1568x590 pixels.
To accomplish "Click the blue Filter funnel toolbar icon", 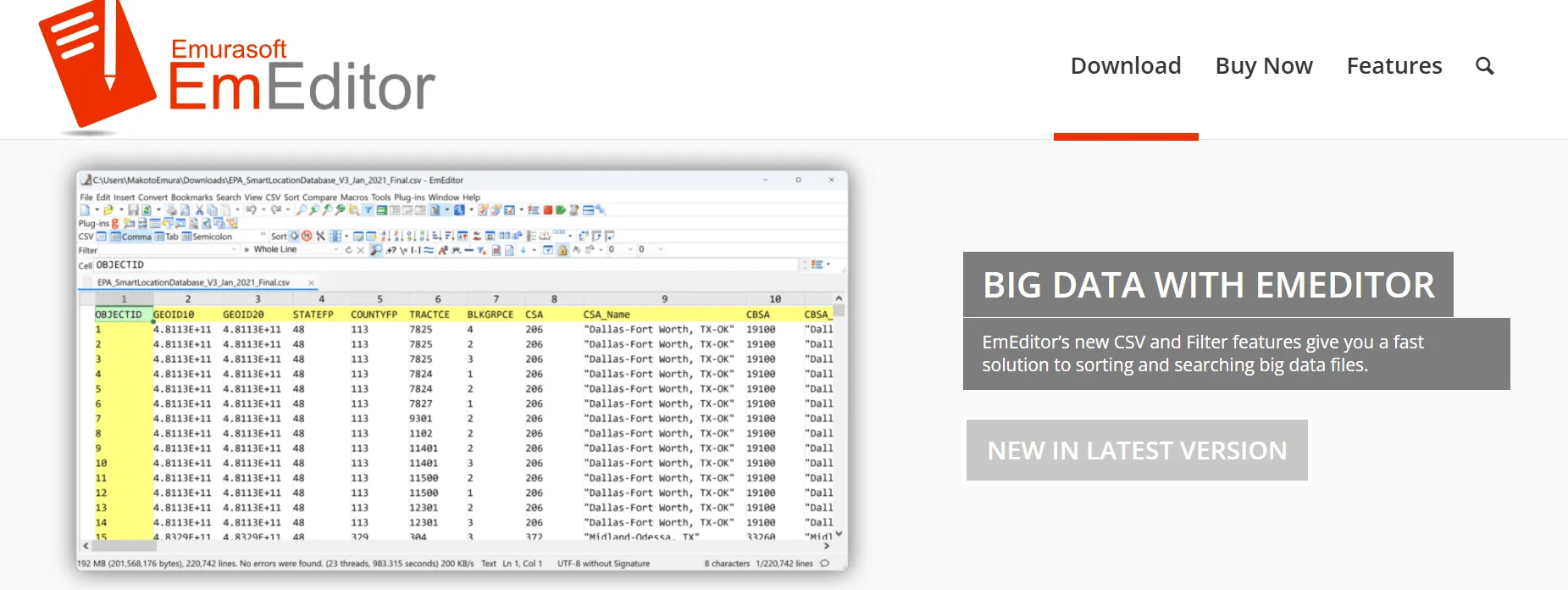I will 368,210.
